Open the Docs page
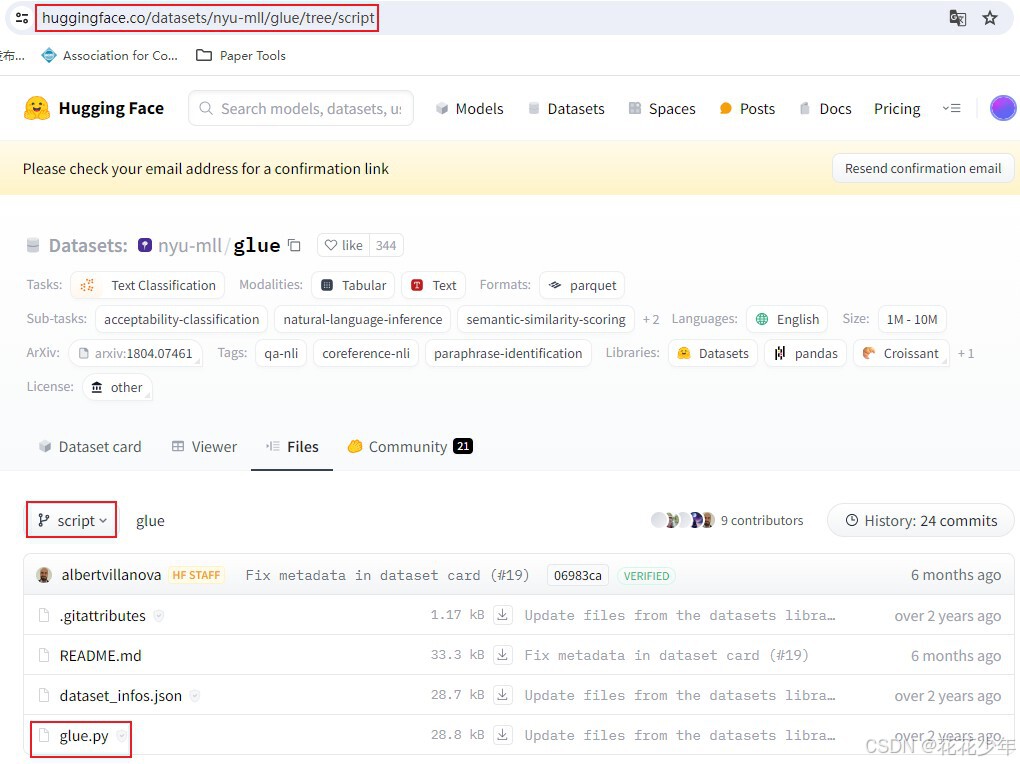The width and height of the screenshot is (1020, 764). pyautogui.click(x=825, y=109)
